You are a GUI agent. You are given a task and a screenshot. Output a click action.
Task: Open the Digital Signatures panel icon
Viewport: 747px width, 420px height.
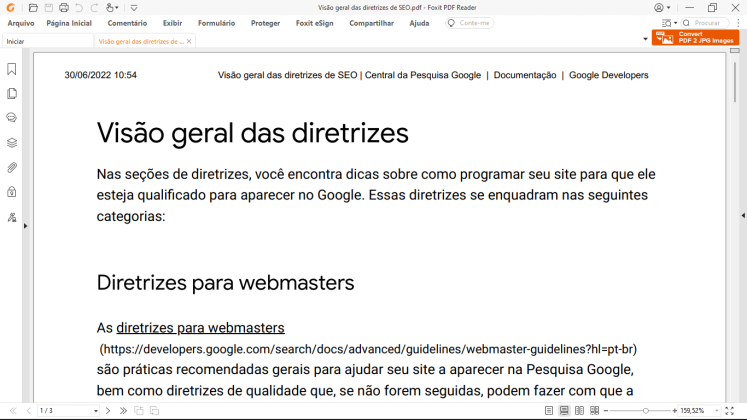tap(12, 217)
